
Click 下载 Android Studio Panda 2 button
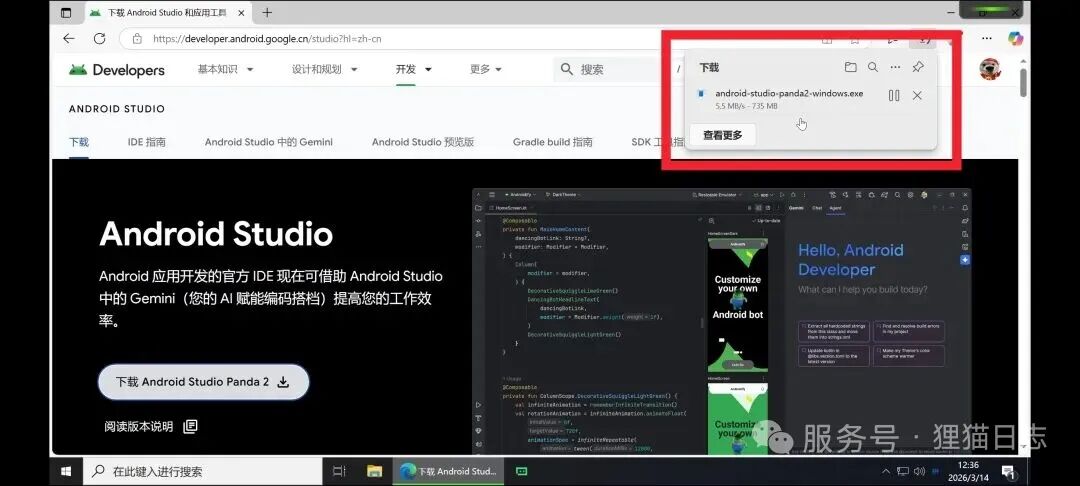203,382
